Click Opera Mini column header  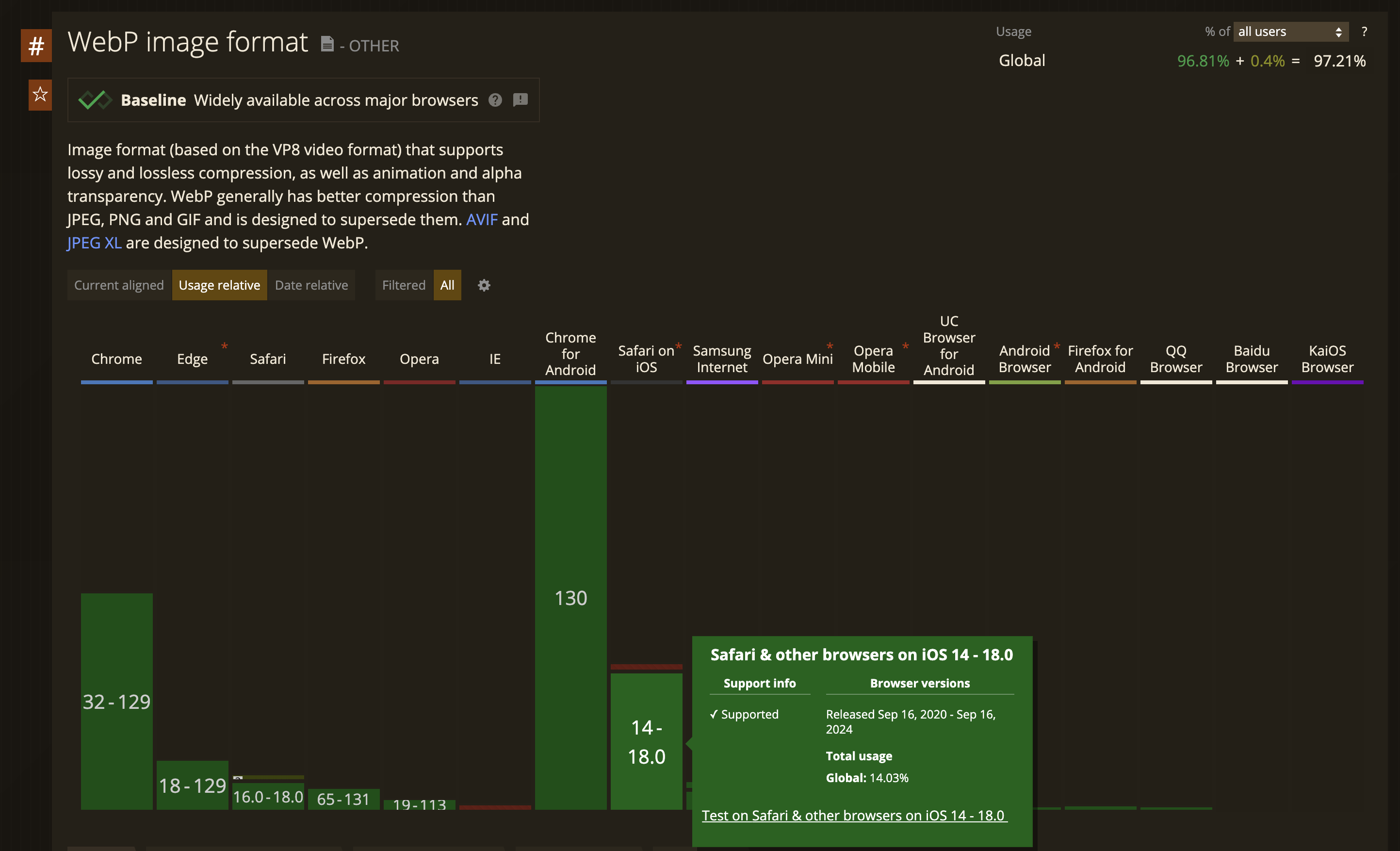click(797, 359)
